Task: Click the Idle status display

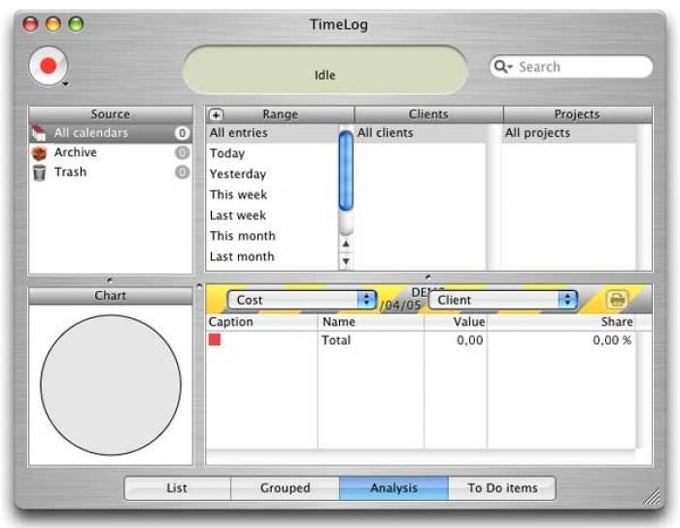Action: [325, 71]
